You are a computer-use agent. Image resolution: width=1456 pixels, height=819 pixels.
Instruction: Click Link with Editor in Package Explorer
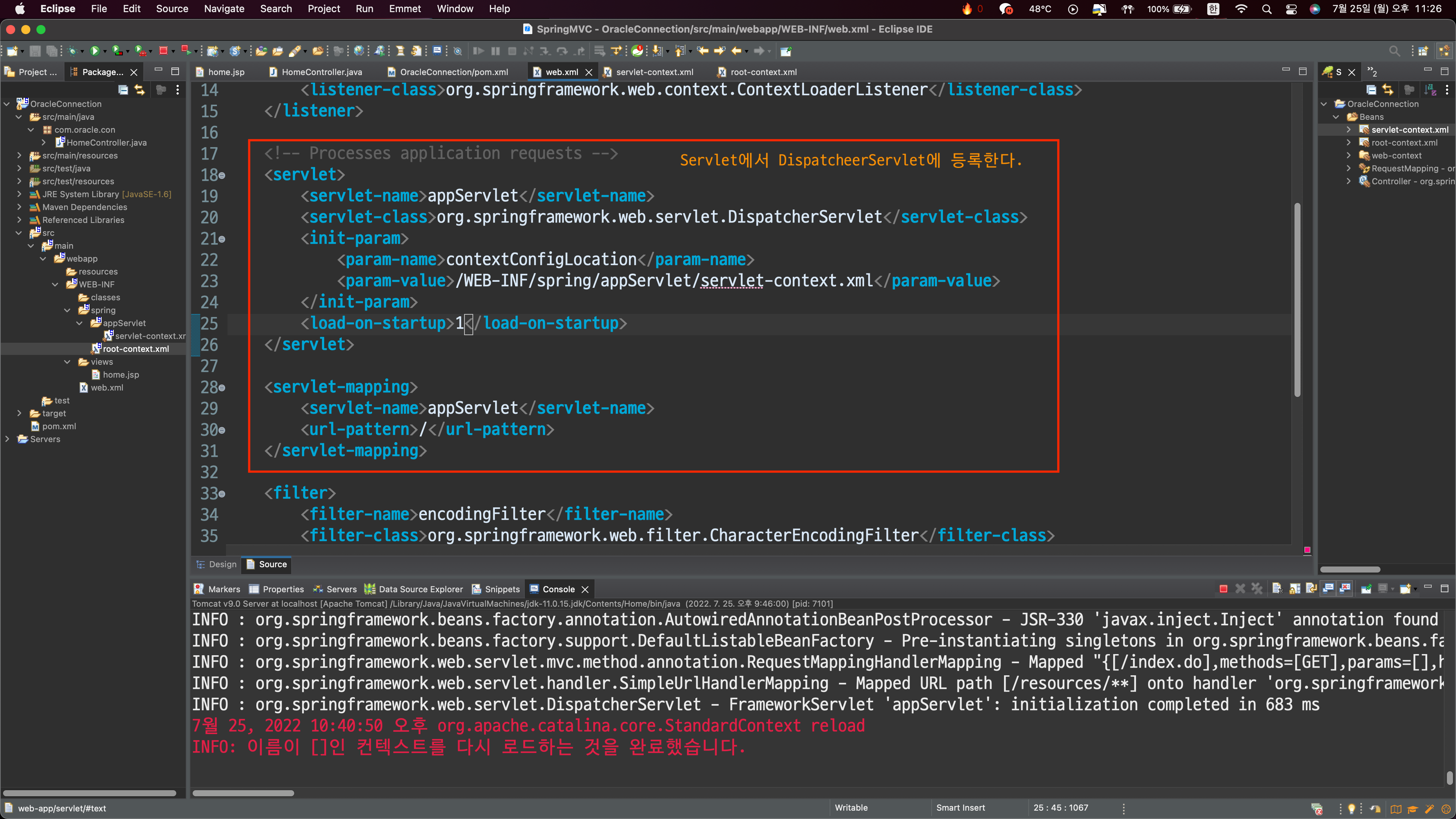point(139,90)
